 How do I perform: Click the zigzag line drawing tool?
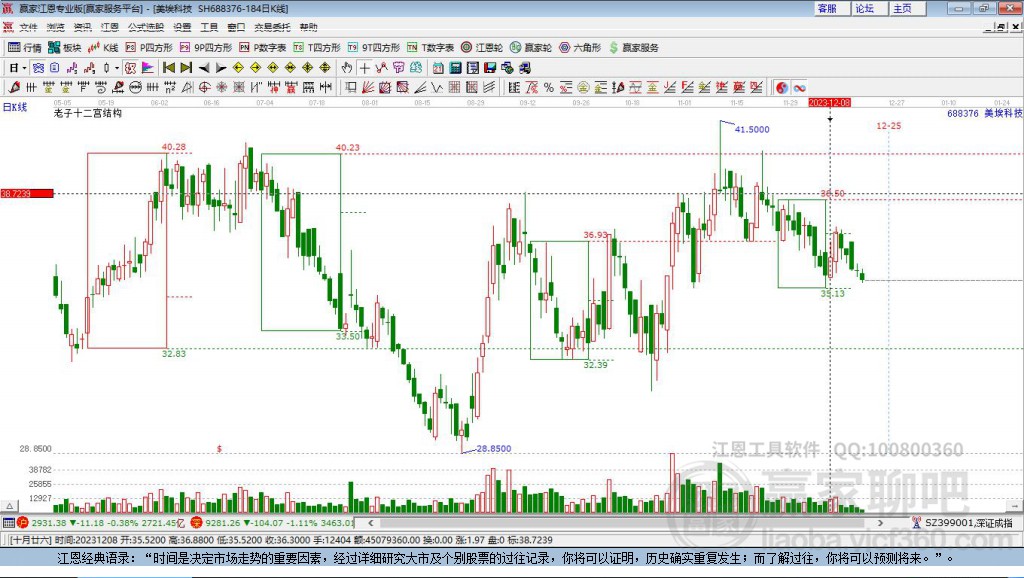[x=436, y=87]
